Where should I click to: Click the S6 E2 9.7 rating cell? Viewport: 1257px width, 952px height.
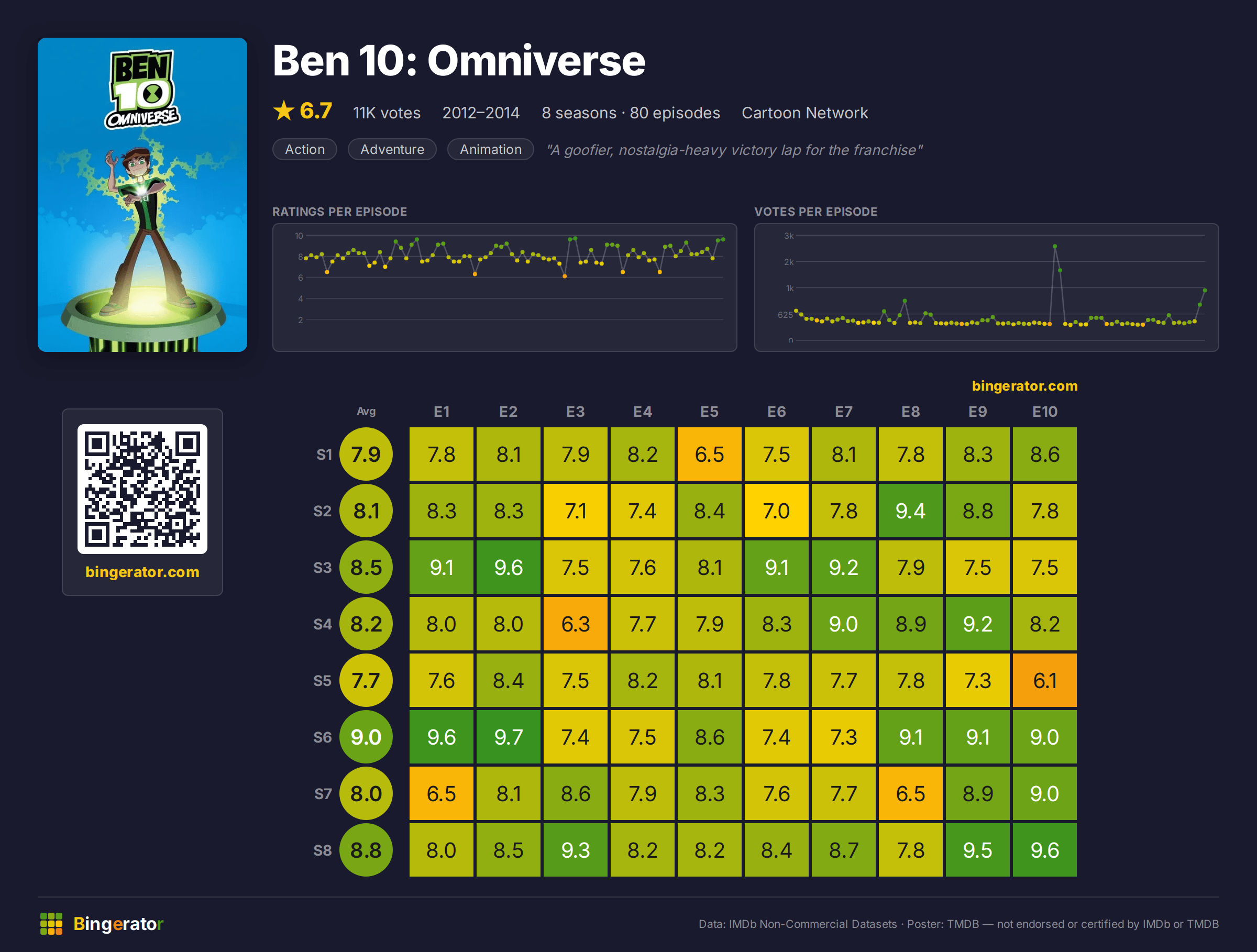[508, 737]
